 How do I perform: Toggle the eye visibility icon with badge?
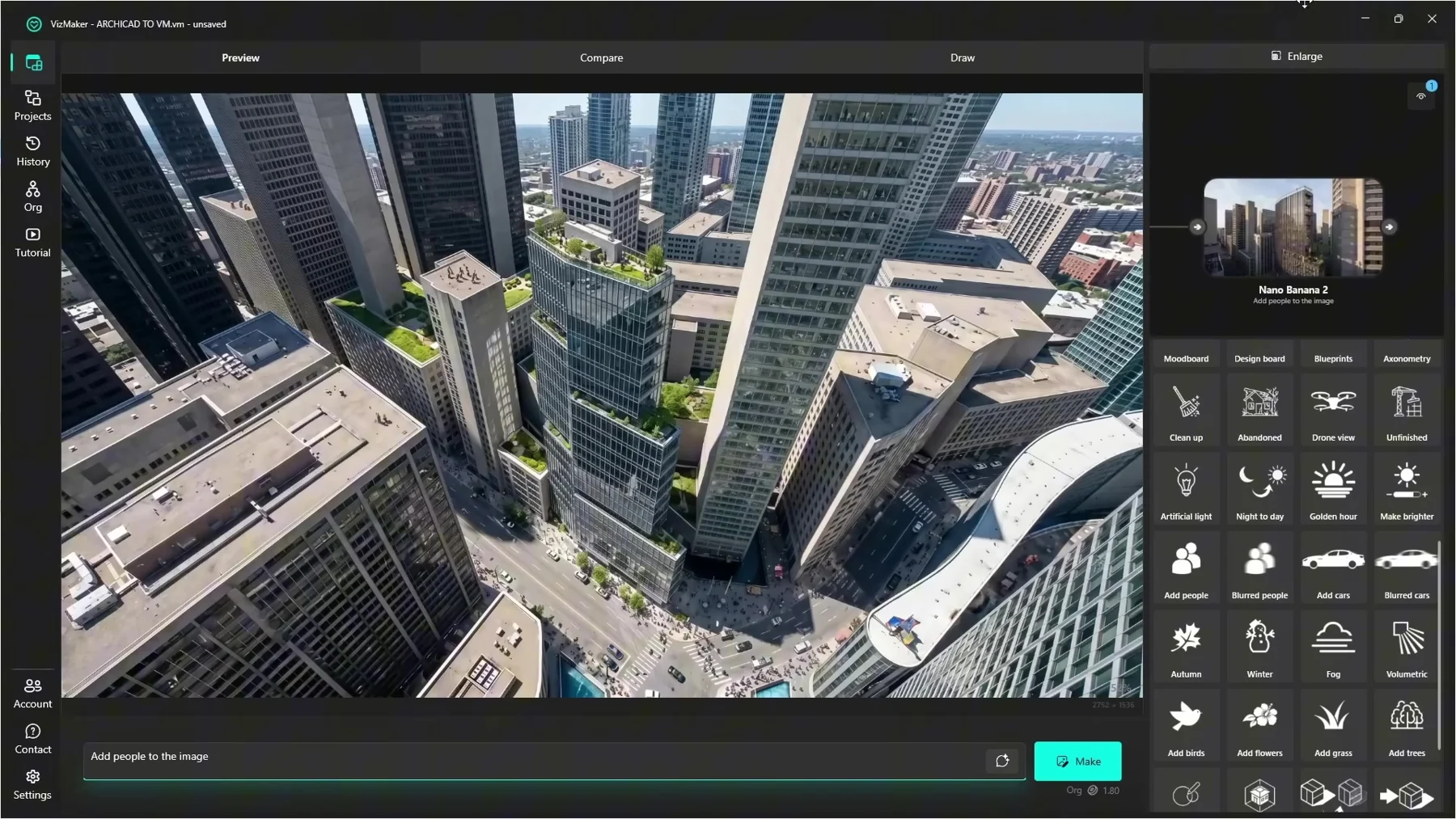tap(1421, 95)
